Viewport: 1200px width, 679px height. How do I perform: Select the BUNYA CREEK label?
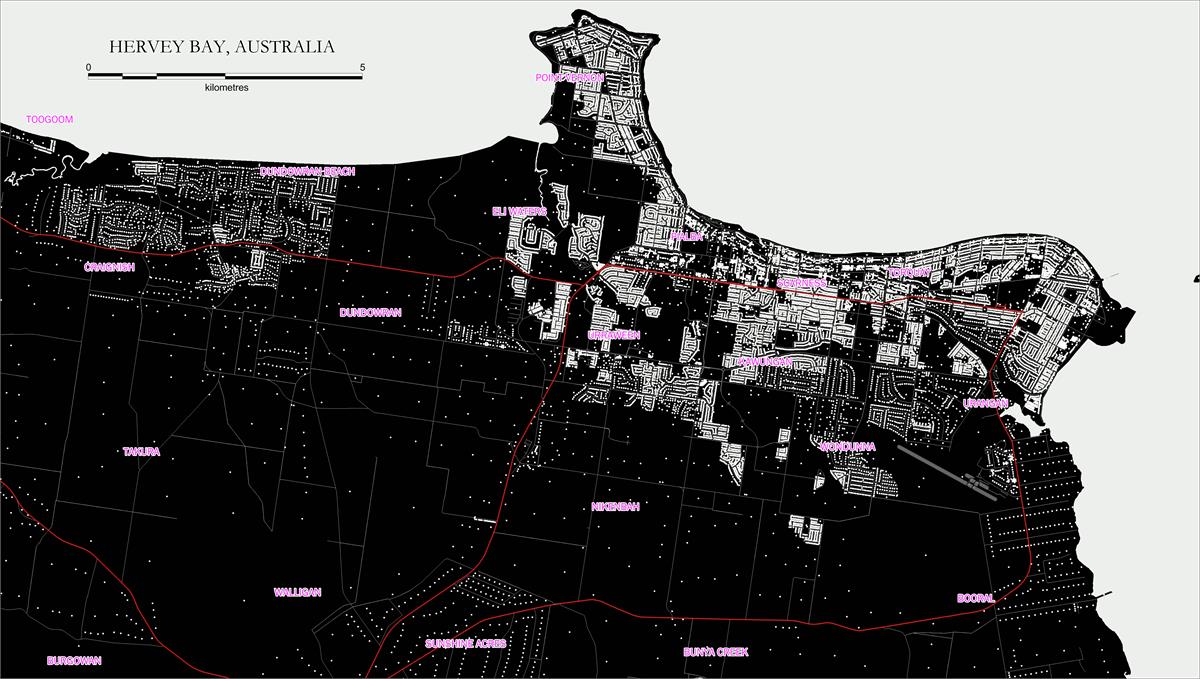click(x=716, y=652)
